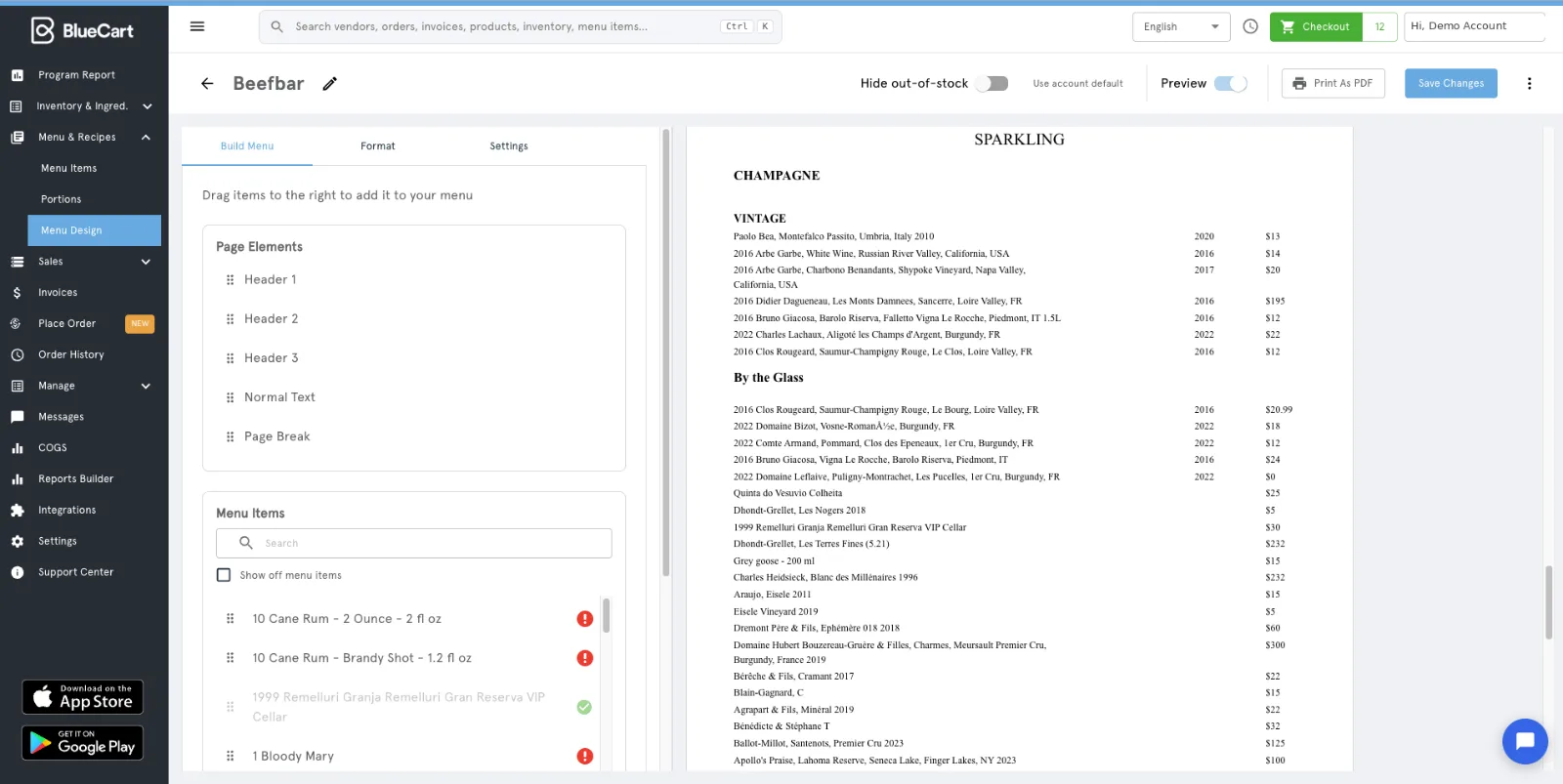1563x784 pixels.
Task: Click drag handle for Header 1
Action: [x=231, y=280]
